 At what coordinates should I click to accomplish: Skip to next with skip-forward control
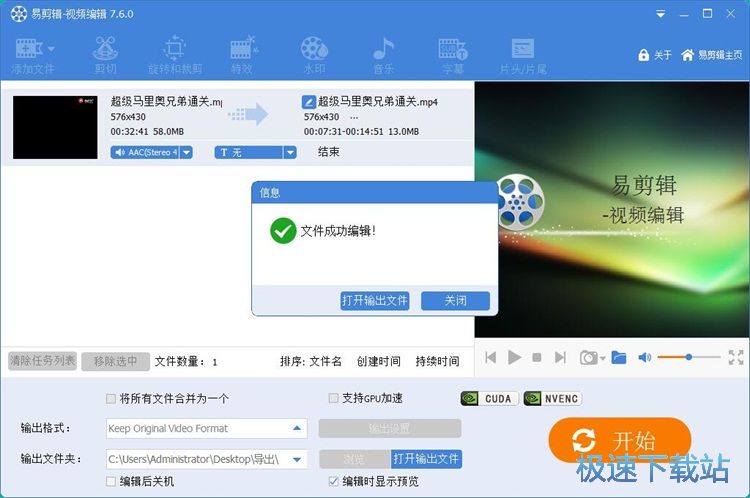tap(560, 357)
